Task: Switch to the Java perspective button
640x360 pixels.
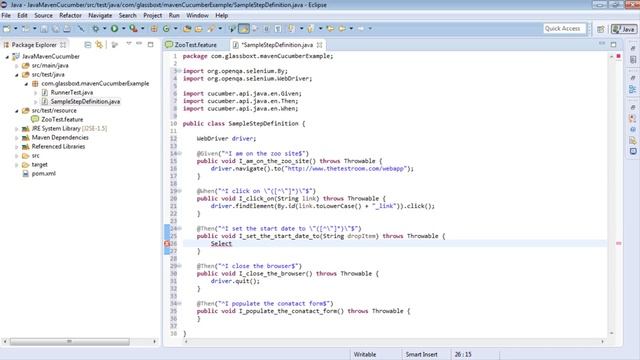Action: 624,29
